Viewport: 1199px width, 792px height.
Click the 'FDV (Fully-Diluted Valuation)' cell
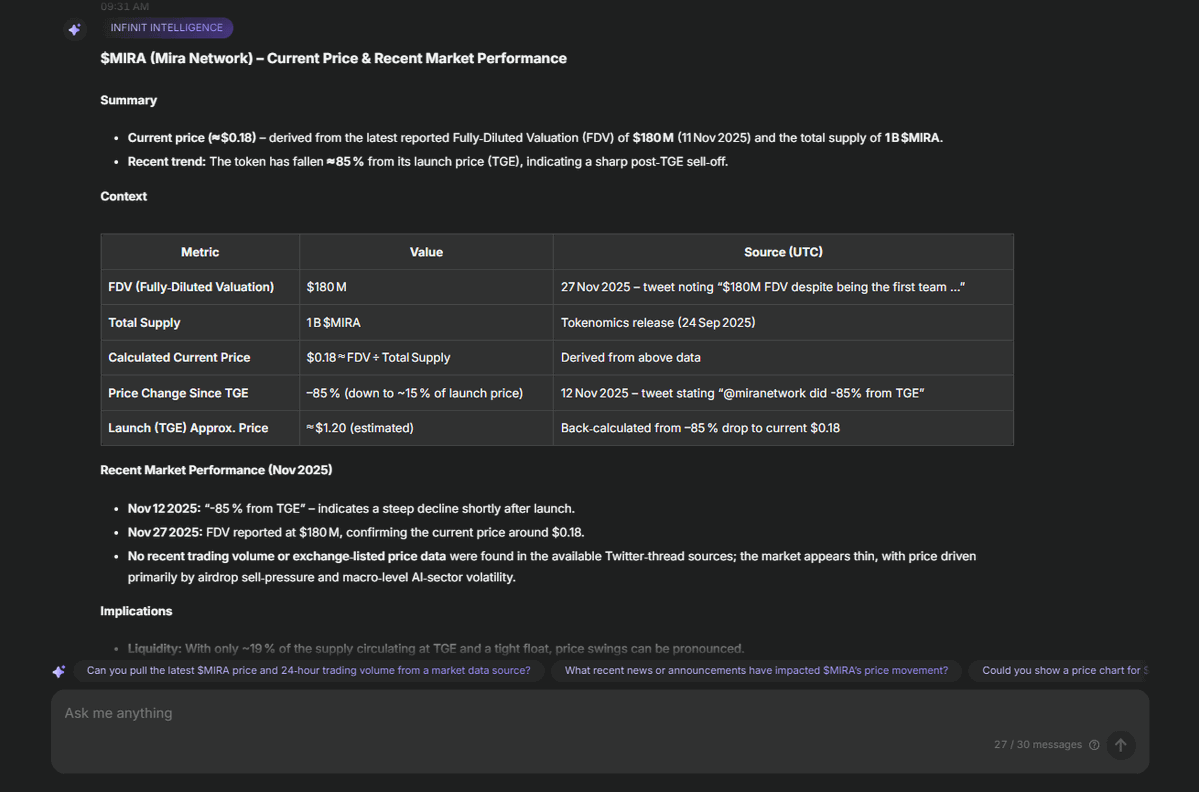pyautogui.click(x=200, y=287)
